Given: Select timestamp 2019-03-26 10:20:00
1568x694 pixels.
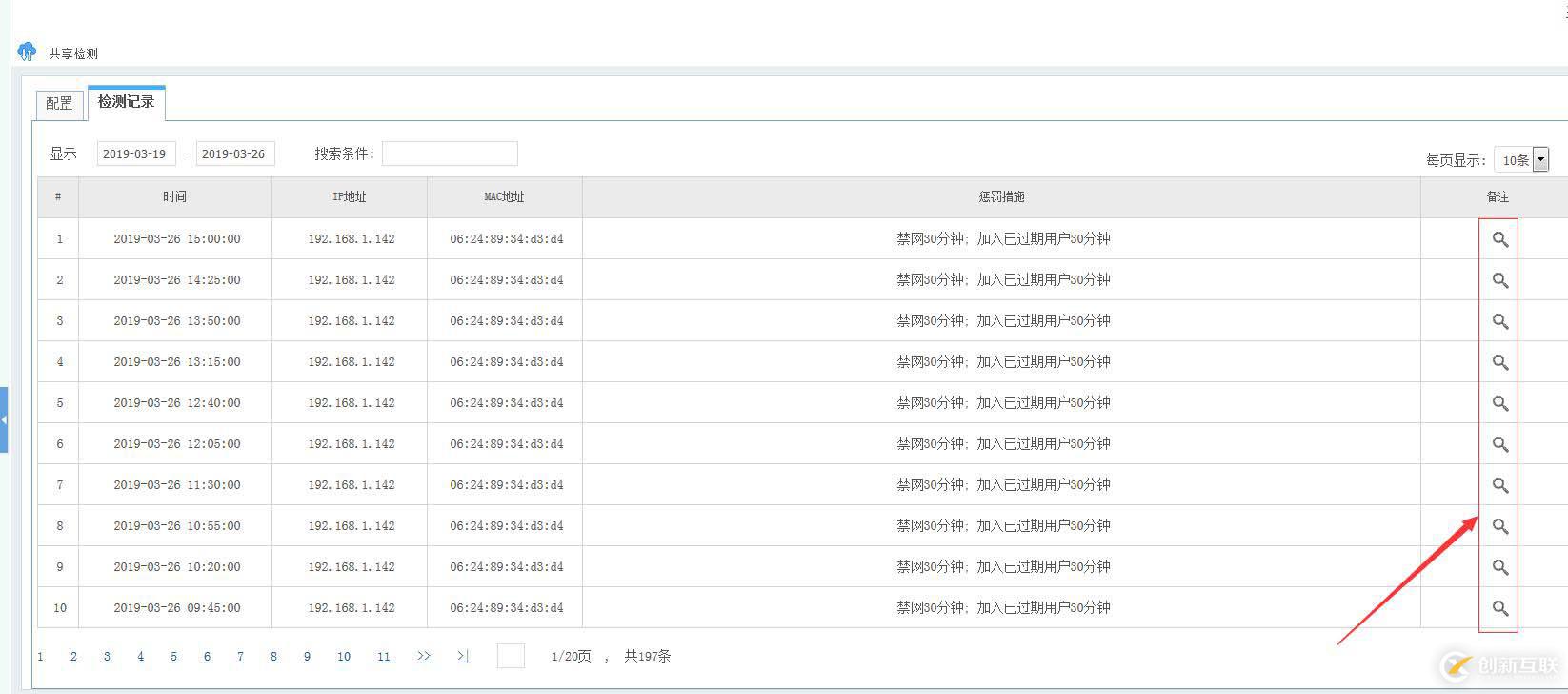Looking at the screenshot, I should 177,567.
